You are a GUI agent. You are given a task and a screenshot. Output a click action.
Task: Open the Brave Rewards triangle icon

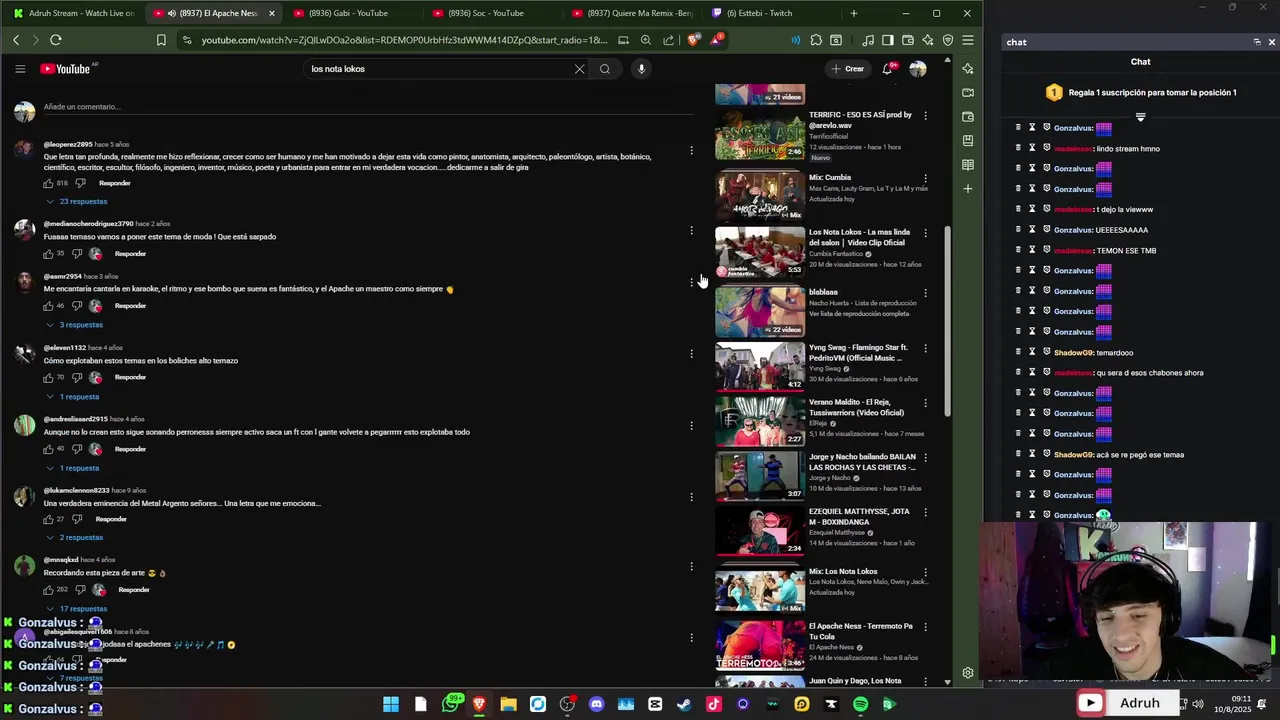(717, 40)
